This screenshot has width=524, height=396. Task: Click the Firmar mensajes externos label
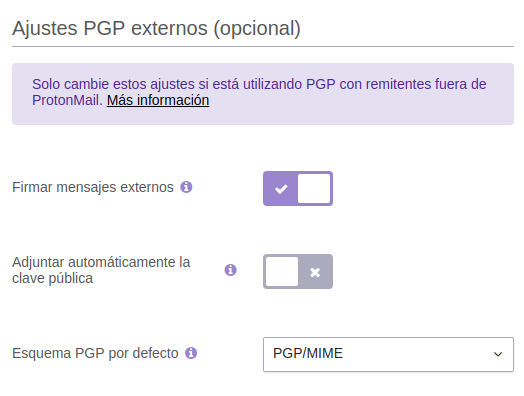pos(93,187)
